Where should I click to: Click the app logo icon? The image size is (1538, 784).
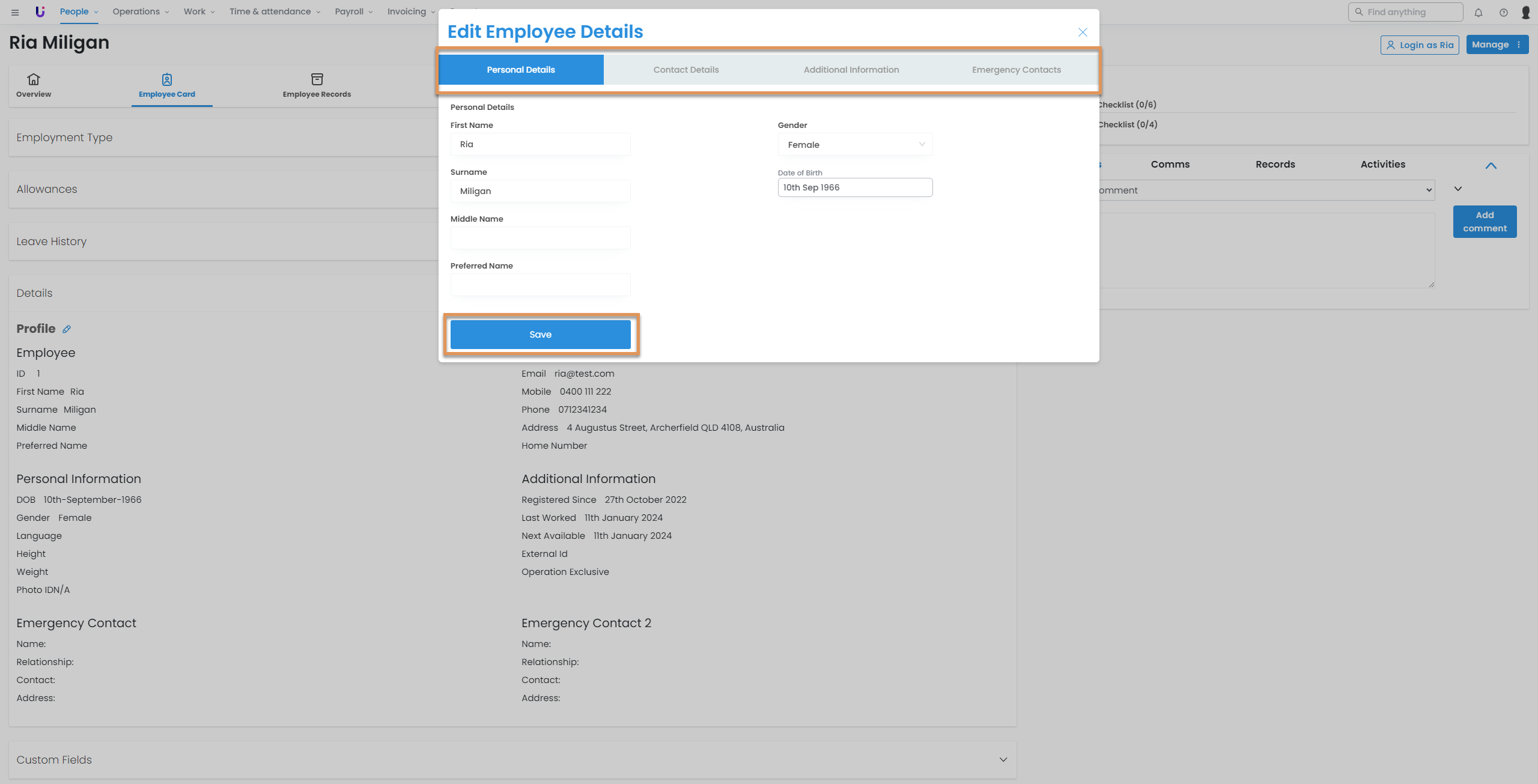click(40, 11)
